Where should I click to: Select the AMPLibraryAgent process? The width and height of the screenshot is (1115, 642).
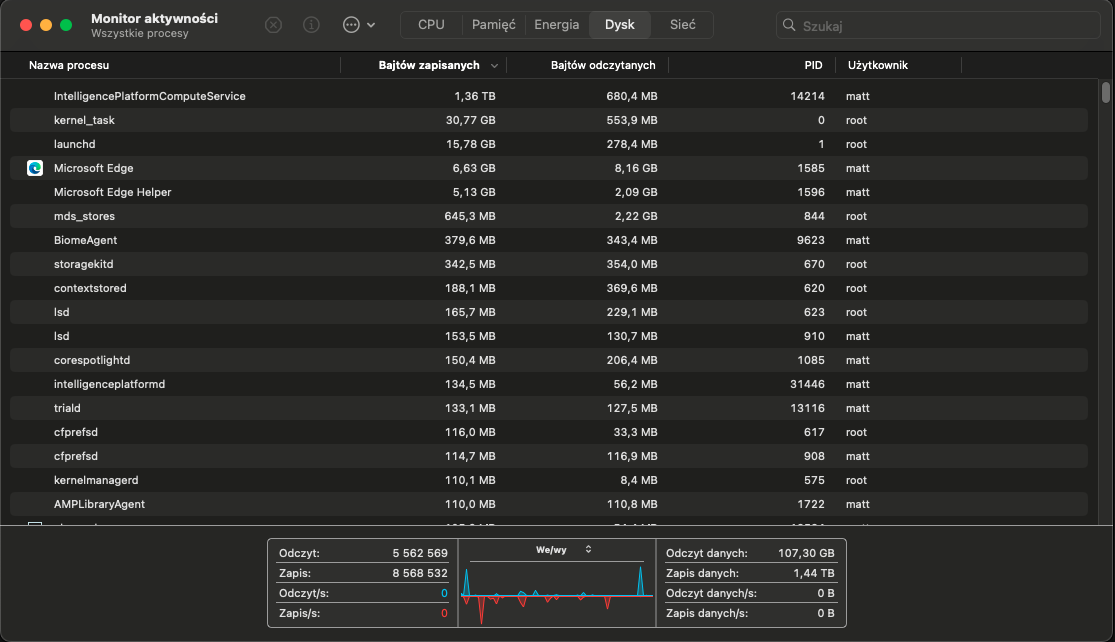point(549,504)
